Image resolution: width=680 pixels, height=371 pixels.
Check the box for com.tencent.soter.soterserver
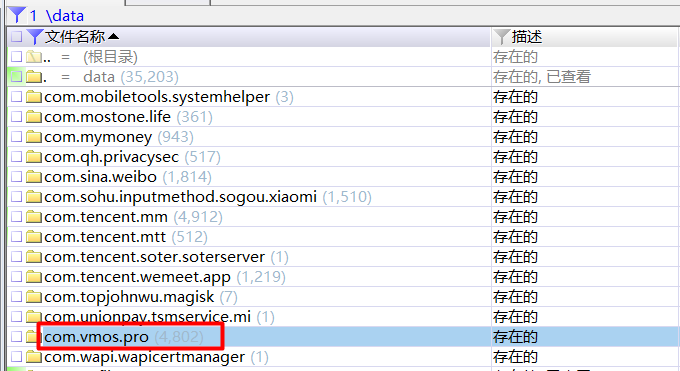tap(16, 256)
